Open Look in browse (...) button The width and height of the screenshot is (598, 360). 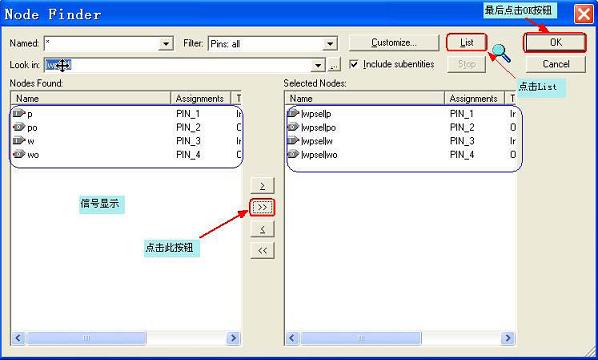coord(334,65)
